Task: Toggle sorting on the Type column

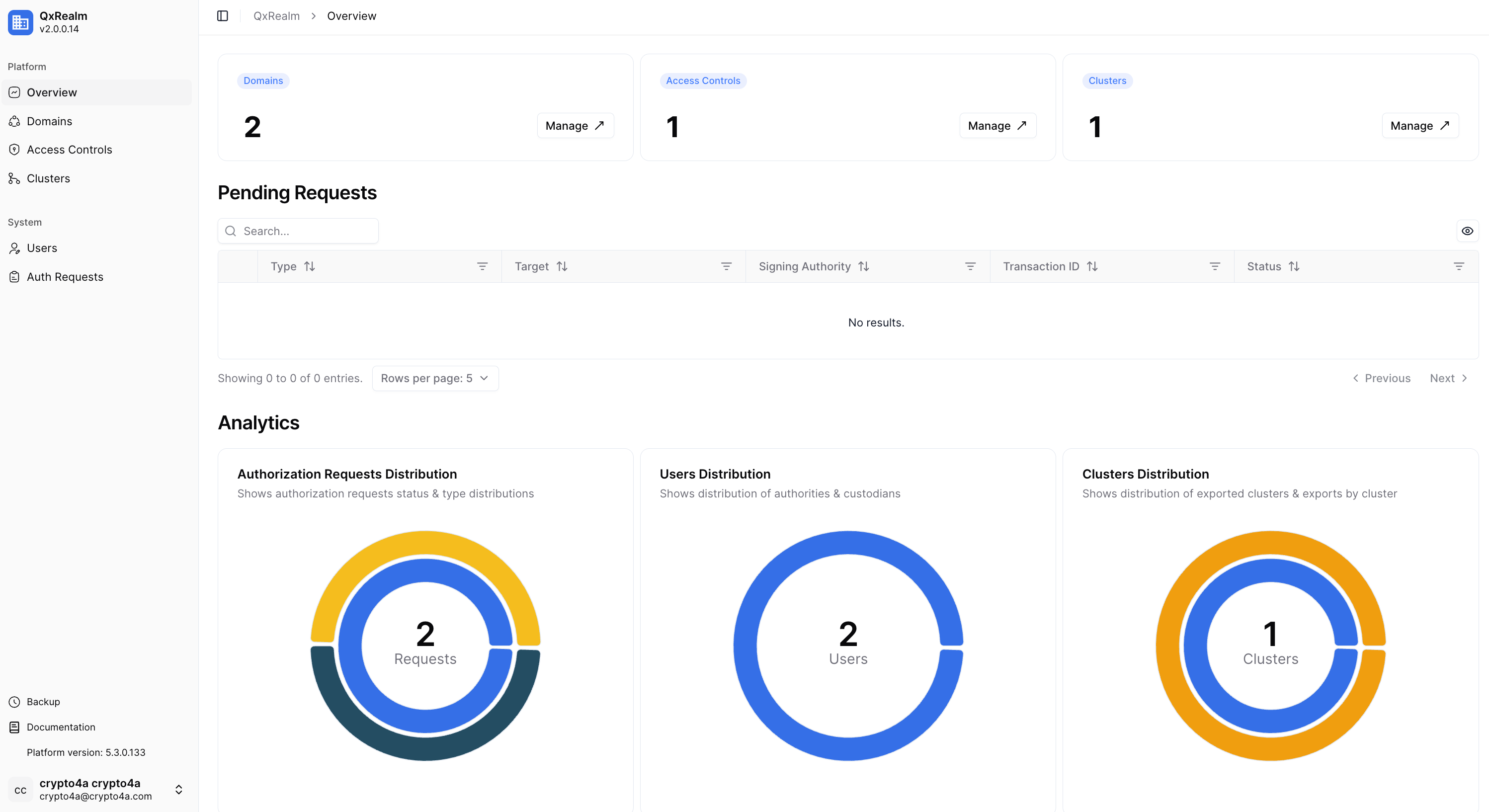Action: [311, 266]
